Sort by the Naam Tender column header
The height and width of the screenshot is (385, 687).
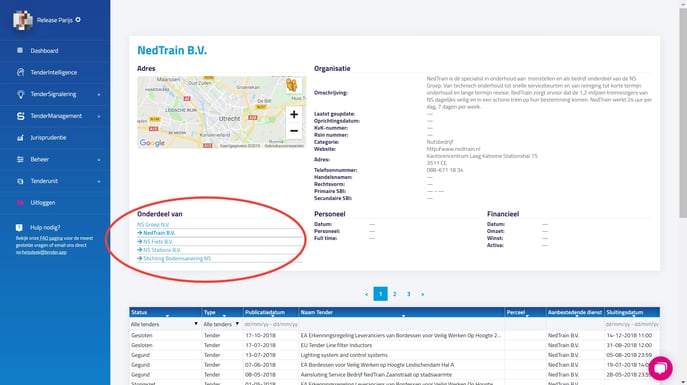point(402,312)
